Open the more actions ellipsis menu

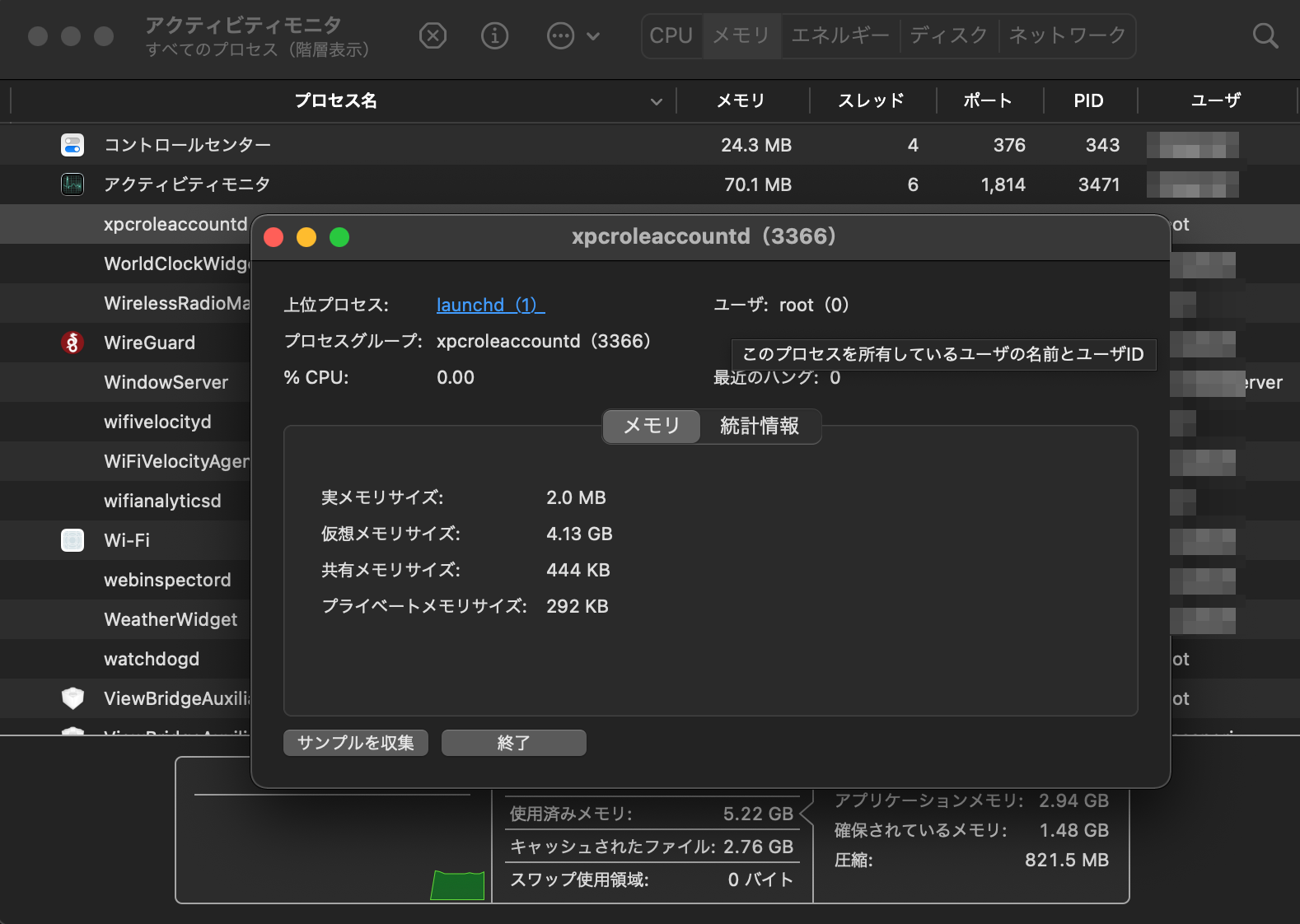pos(561,35)
